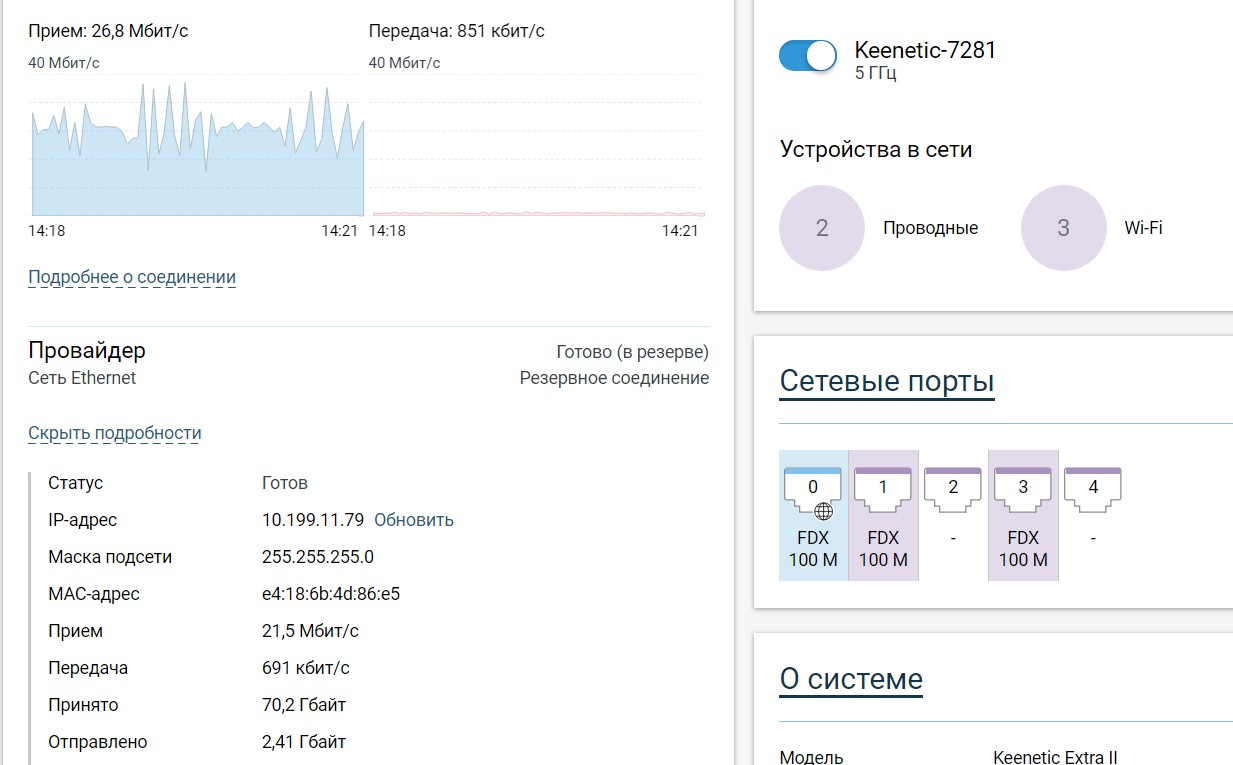Click the globe icon on port 0
The image size is (1233, 765).
pyautogui.click(x=823, y=512)
